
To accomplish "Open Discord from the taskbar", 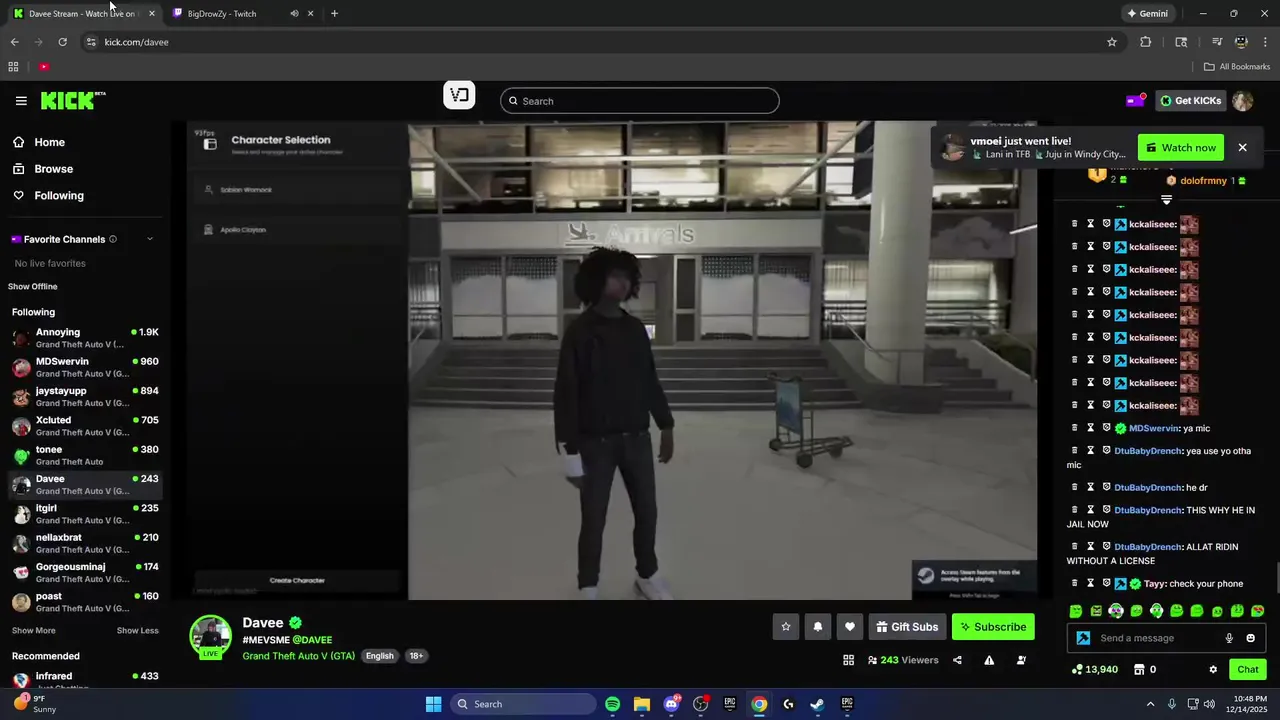I will click(671, 704).
